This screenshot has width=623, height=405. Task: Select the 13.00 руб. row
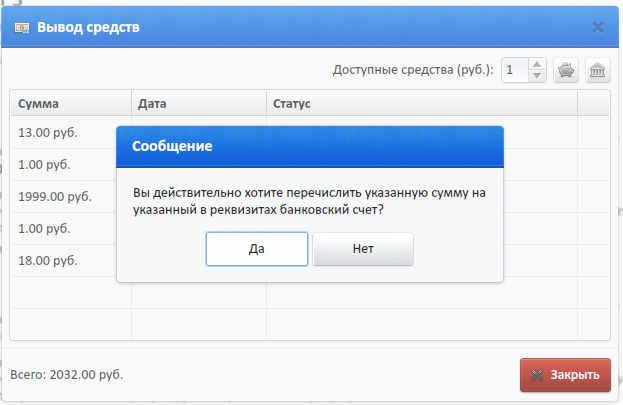pyautogui.click(x=63, y=132)
